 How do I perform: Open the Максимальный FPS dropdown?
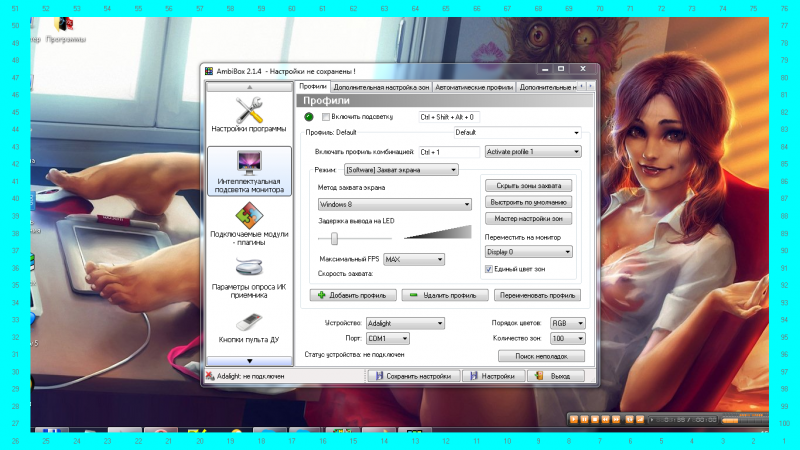tap(414, 259)
